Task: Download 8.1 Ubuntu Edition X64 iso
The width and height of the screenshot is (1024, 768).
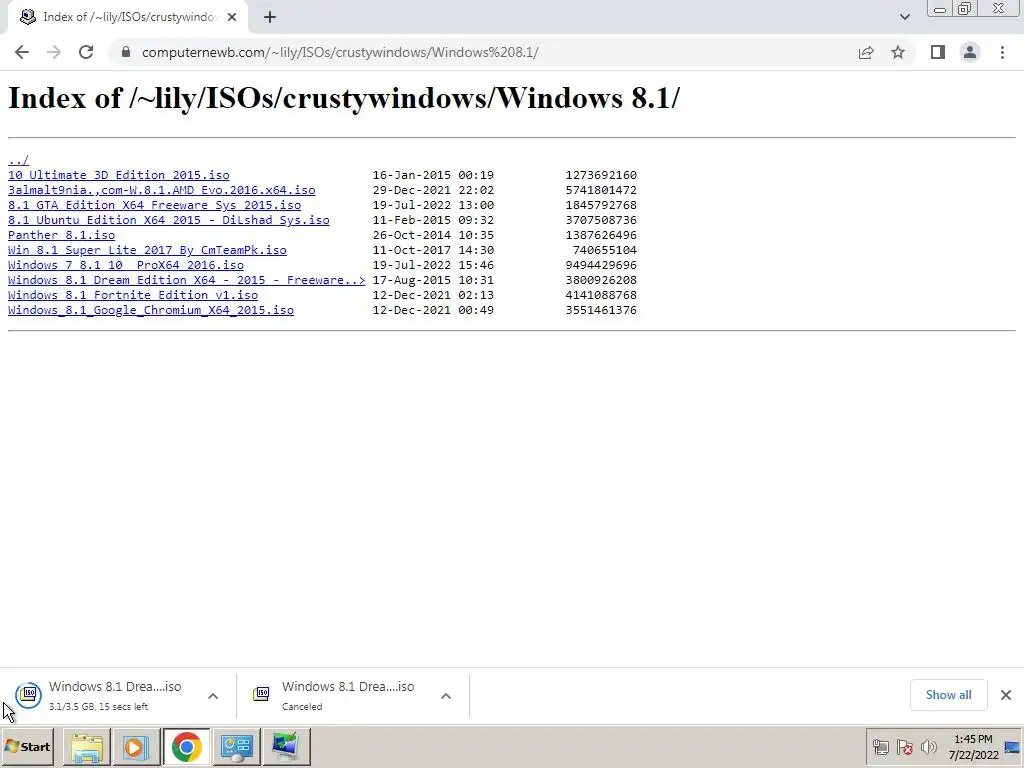Action: 168,220
